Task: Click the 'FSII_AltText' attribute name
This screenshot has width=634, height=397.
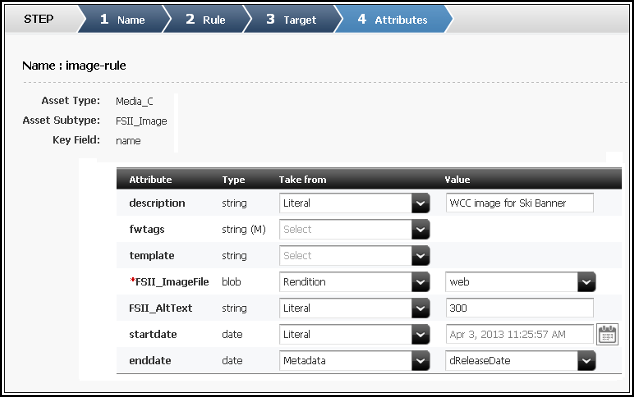Action: click(161, 308)
